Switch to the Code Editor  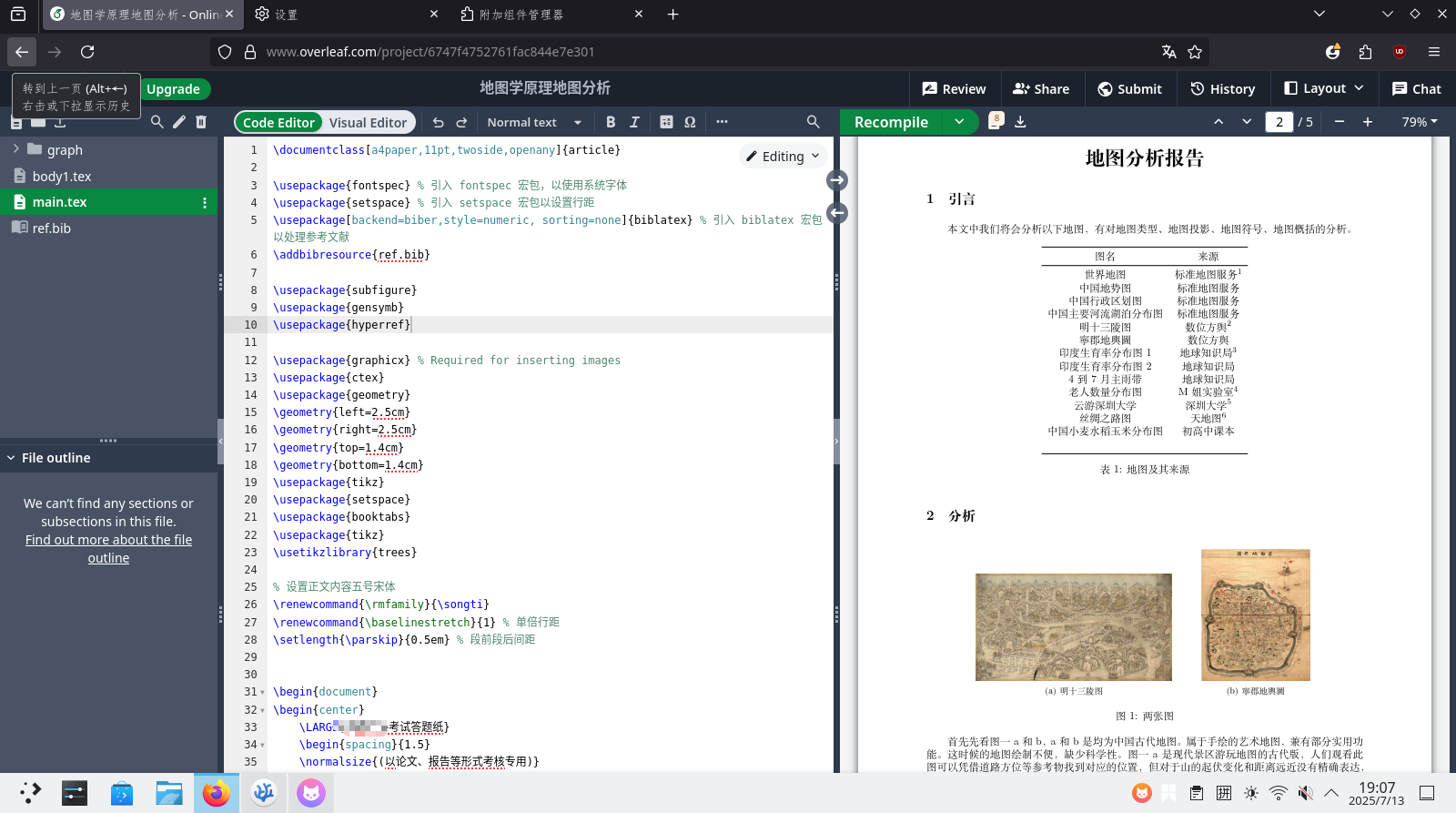(x=278, y=122)
